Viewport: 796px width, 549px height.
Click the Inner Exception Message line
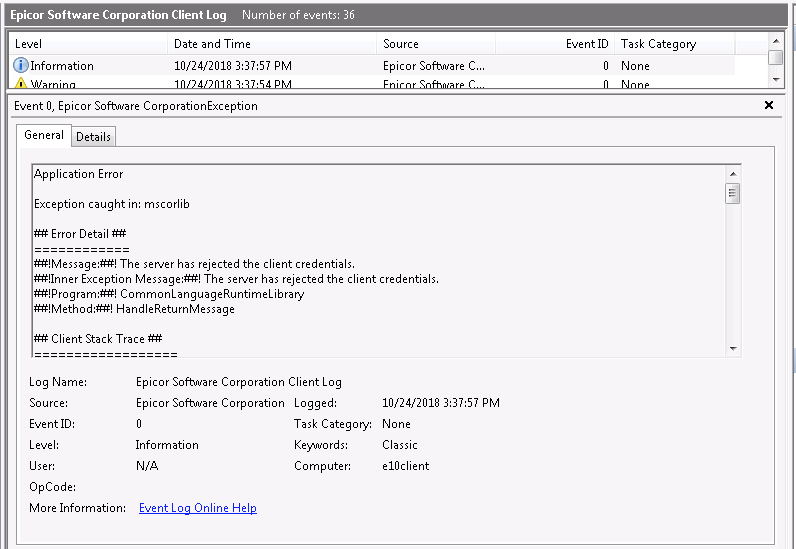(x=237, y=279)
